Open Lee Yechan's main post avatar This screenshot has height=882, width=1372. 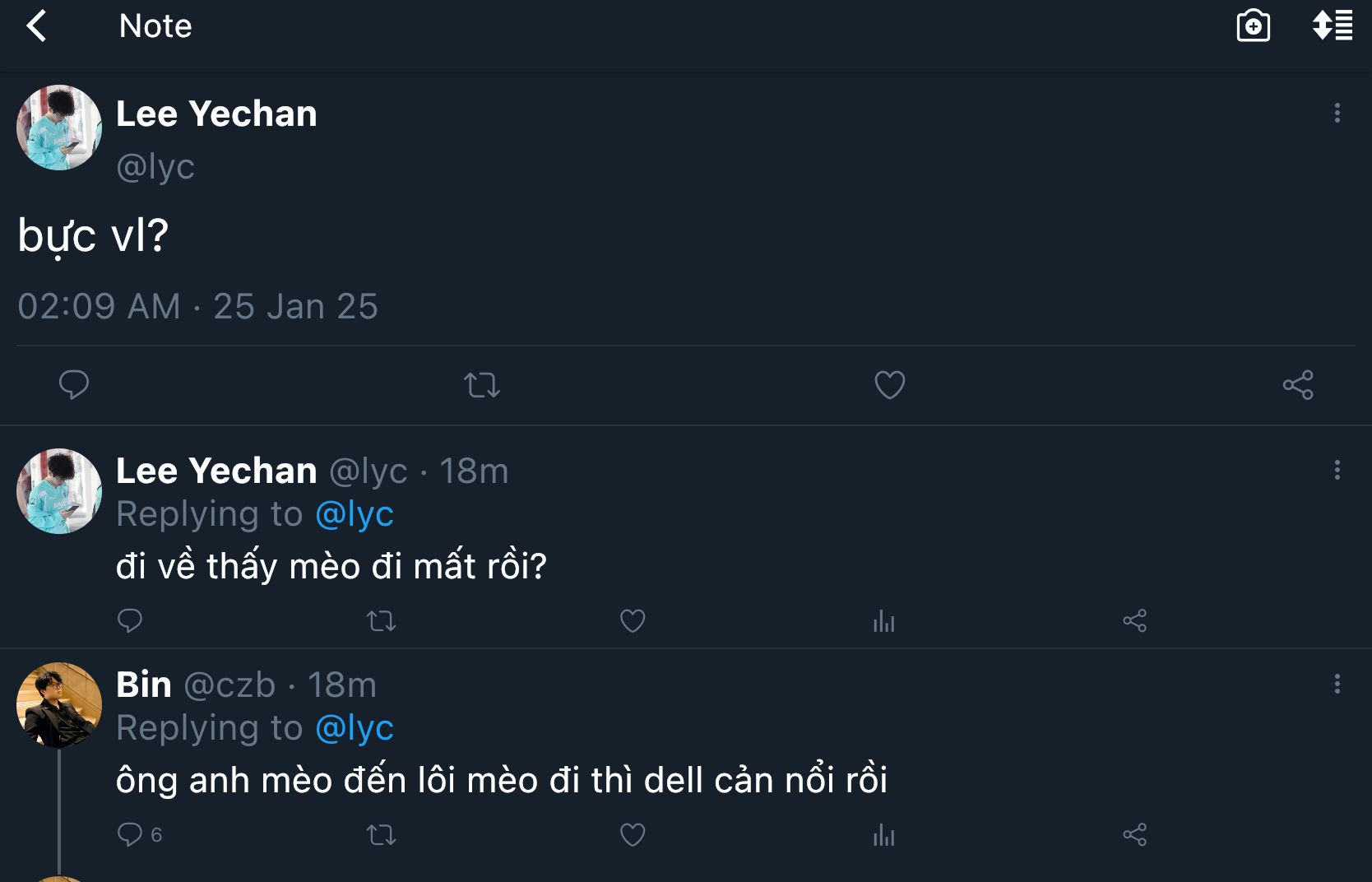(x=59, y=128)
